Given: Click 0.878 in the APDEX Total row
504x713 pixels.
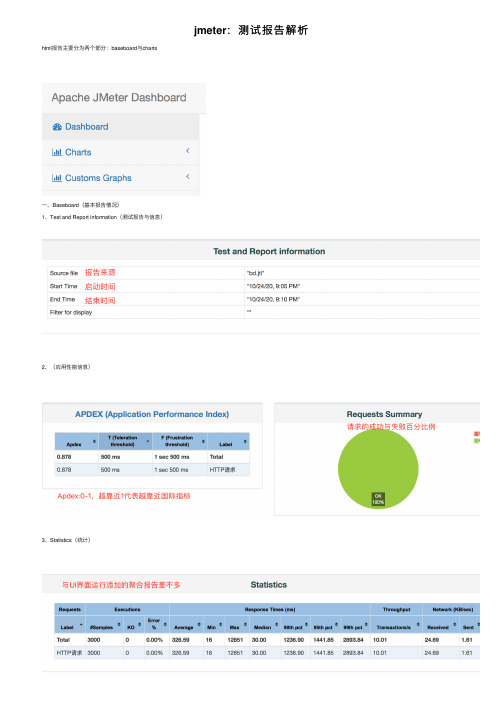Looking at the screenshot, I should coord(64,457).
